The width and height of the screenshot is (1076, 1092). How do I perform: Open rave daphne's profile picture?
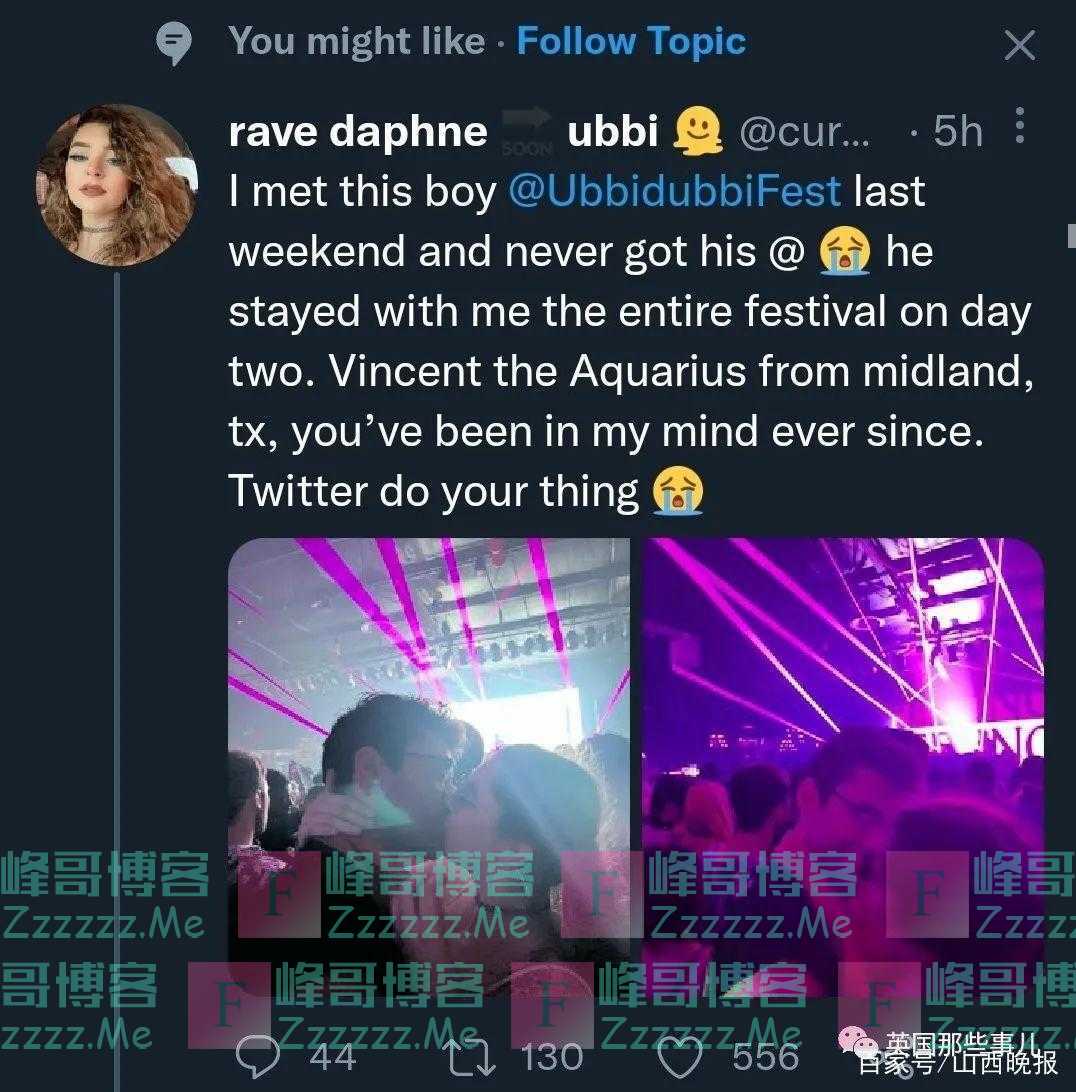pos(117,185)
